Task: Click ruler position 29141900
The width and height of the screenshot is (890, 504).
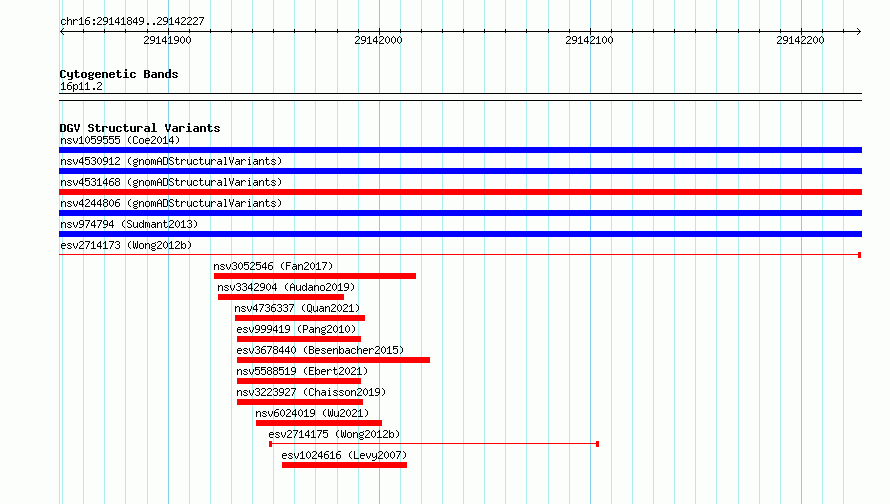Action: [167, 40]
